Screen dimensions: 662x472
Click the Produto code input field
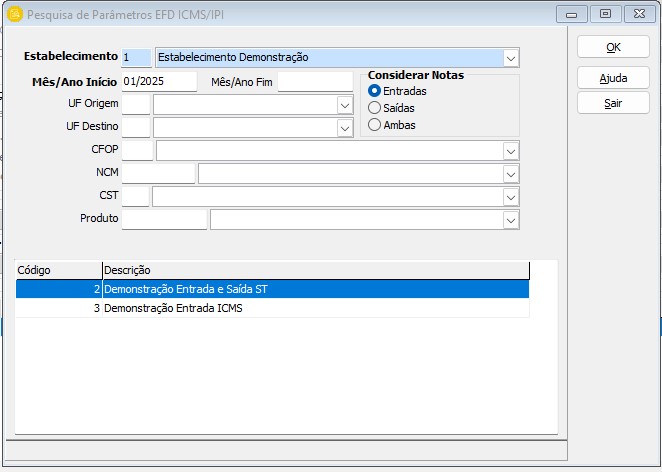pyautogui.click(x=164, y=219)
